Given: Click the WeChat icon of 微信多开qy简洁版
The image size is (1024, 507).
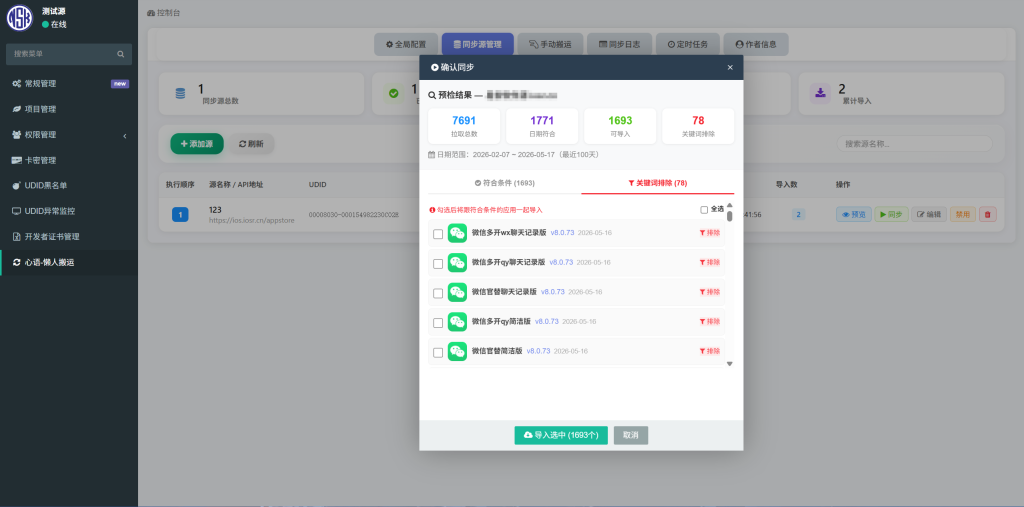Looking at the screenshot, I should tap(457, 322).
